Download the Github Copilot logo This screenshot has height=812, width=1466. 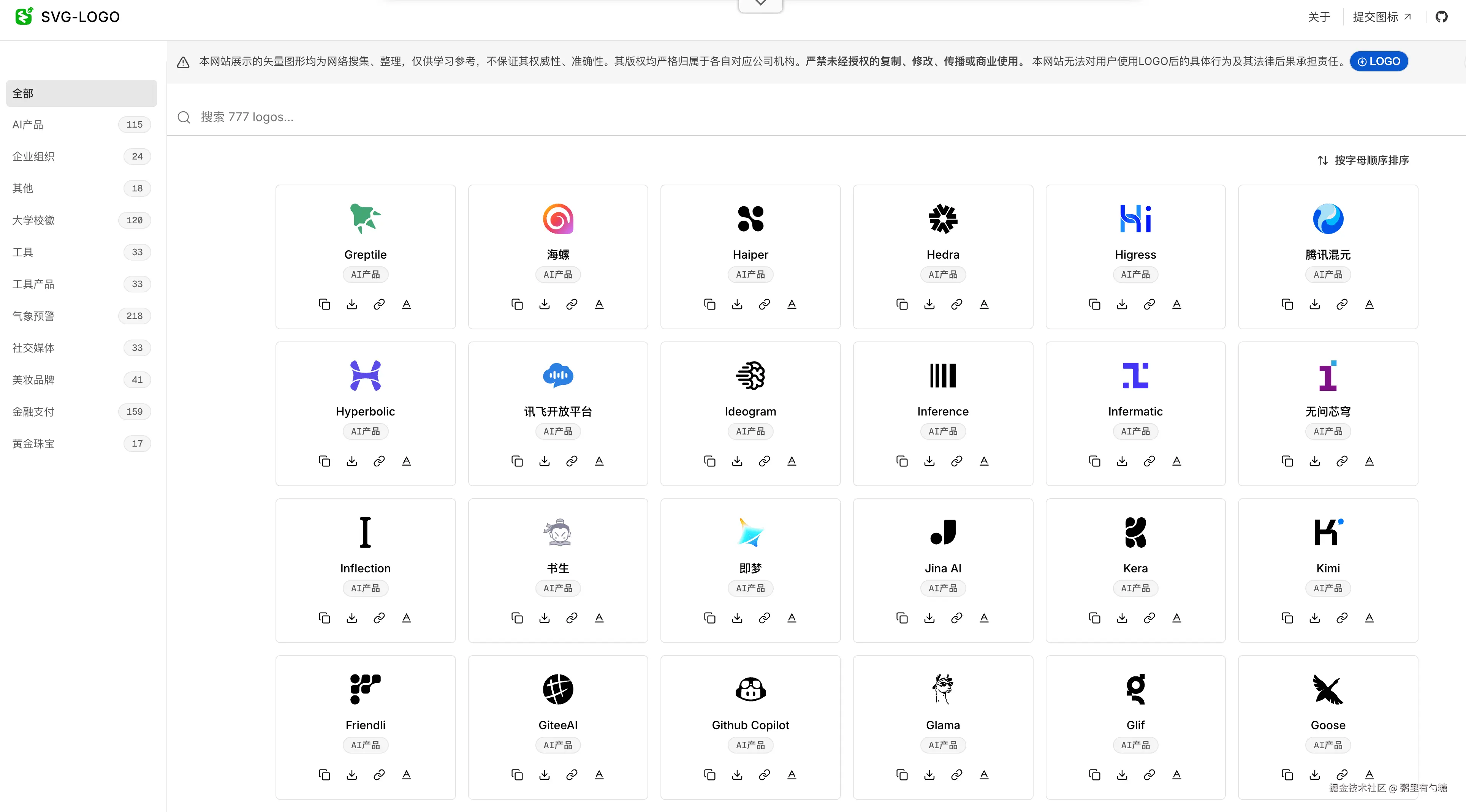[x=737, y=775]
